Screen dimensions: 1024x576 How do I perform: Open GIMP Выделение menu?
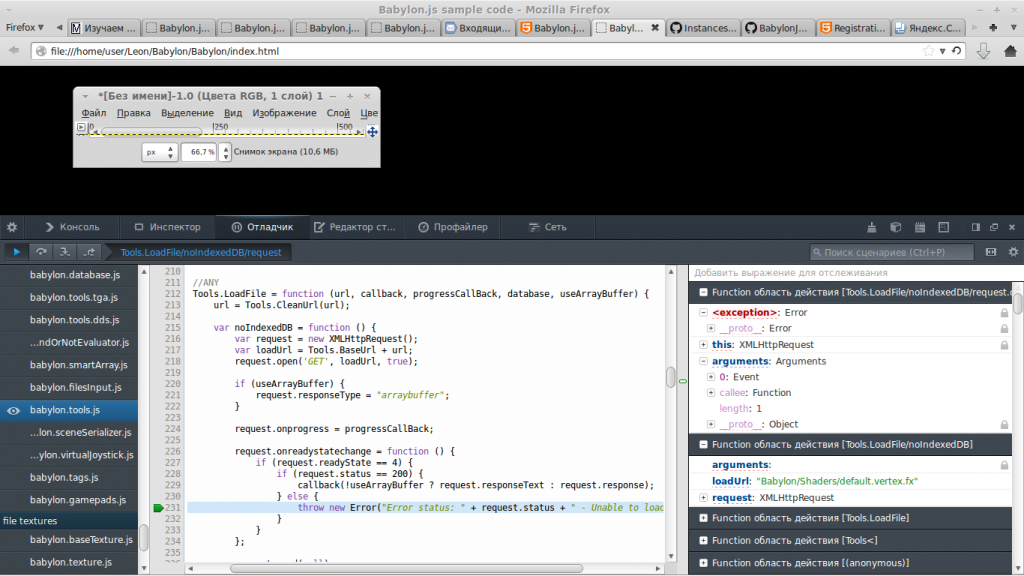[187, 113]
